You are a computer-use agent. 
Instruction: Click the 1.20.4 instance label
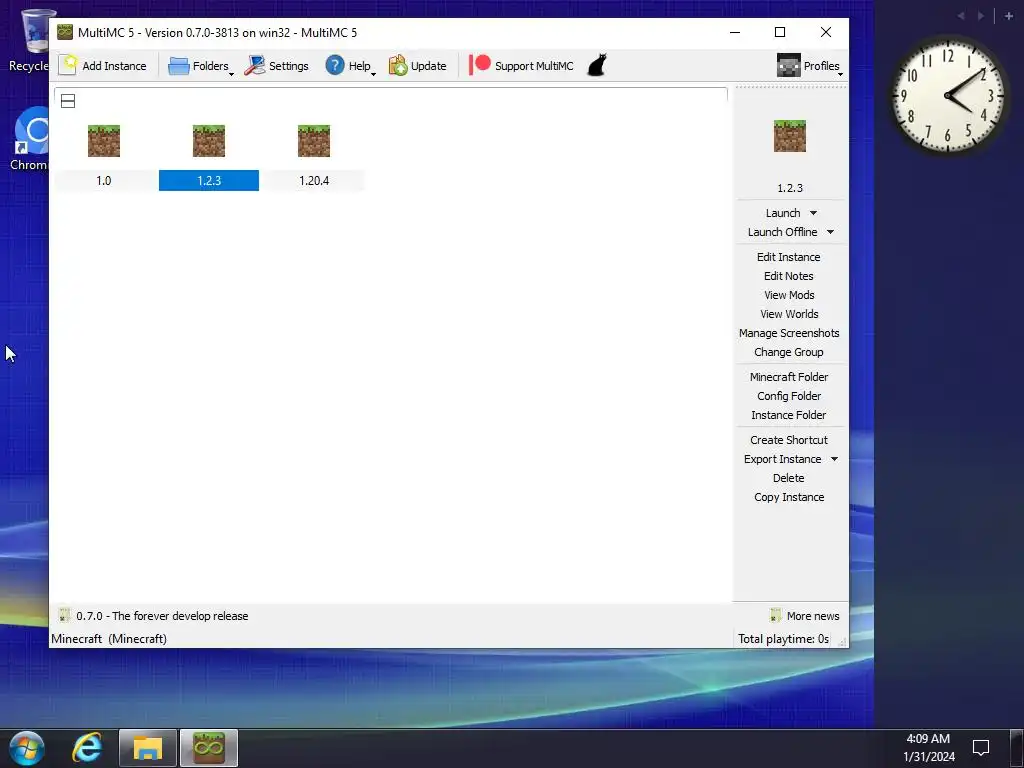click(x=314, y=181)
